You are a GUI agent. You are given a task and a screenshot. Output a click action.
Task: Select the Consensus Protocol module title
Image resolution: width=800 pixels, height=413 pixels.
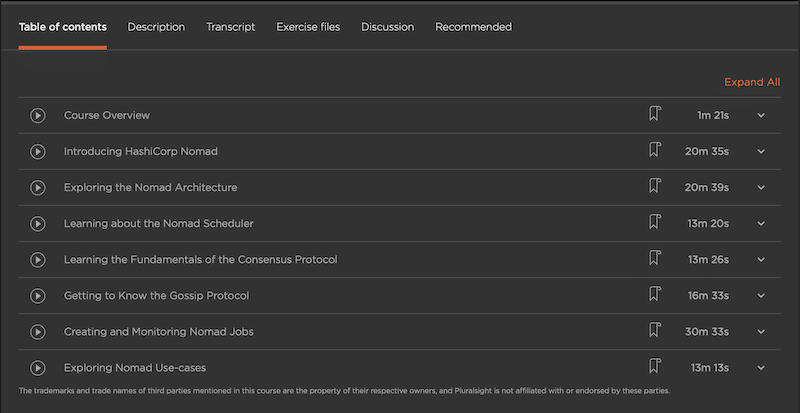[200, 259]
